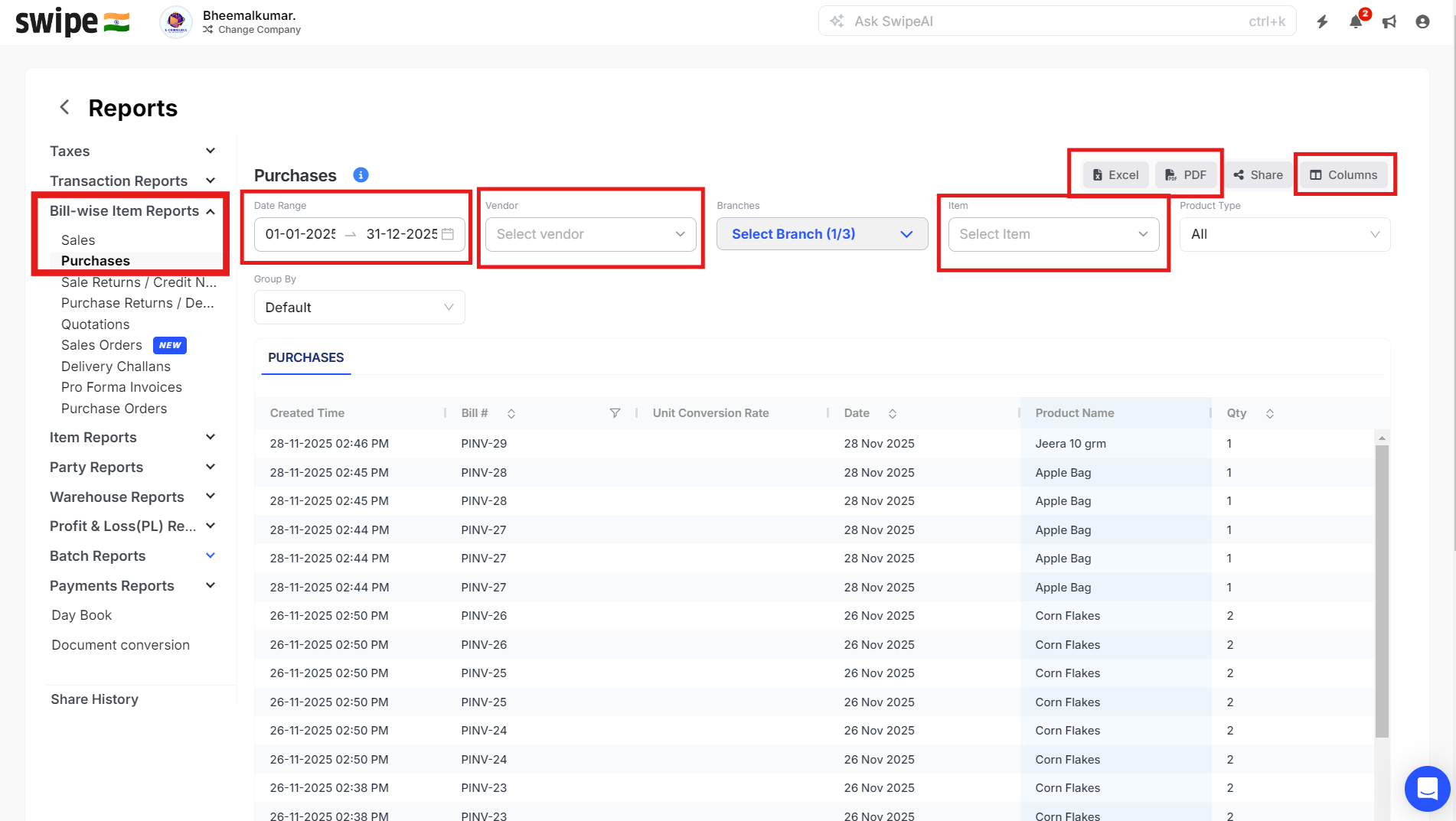Open Select Branch (1/3) dropdown
1456x821 pixels.
click(822, 234)
